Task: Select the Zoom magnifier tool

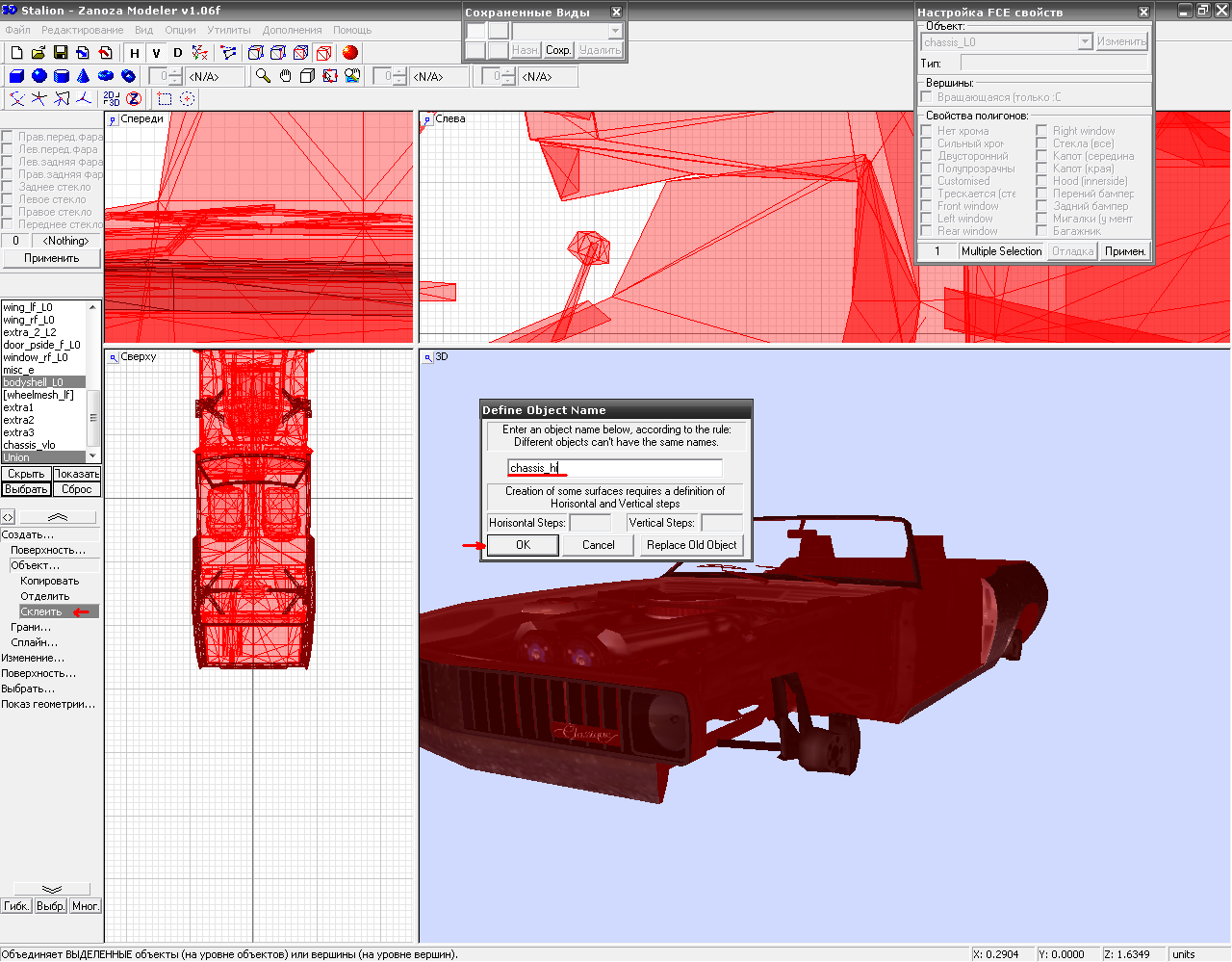Action: pyautogui.click(x=263, y=76)
